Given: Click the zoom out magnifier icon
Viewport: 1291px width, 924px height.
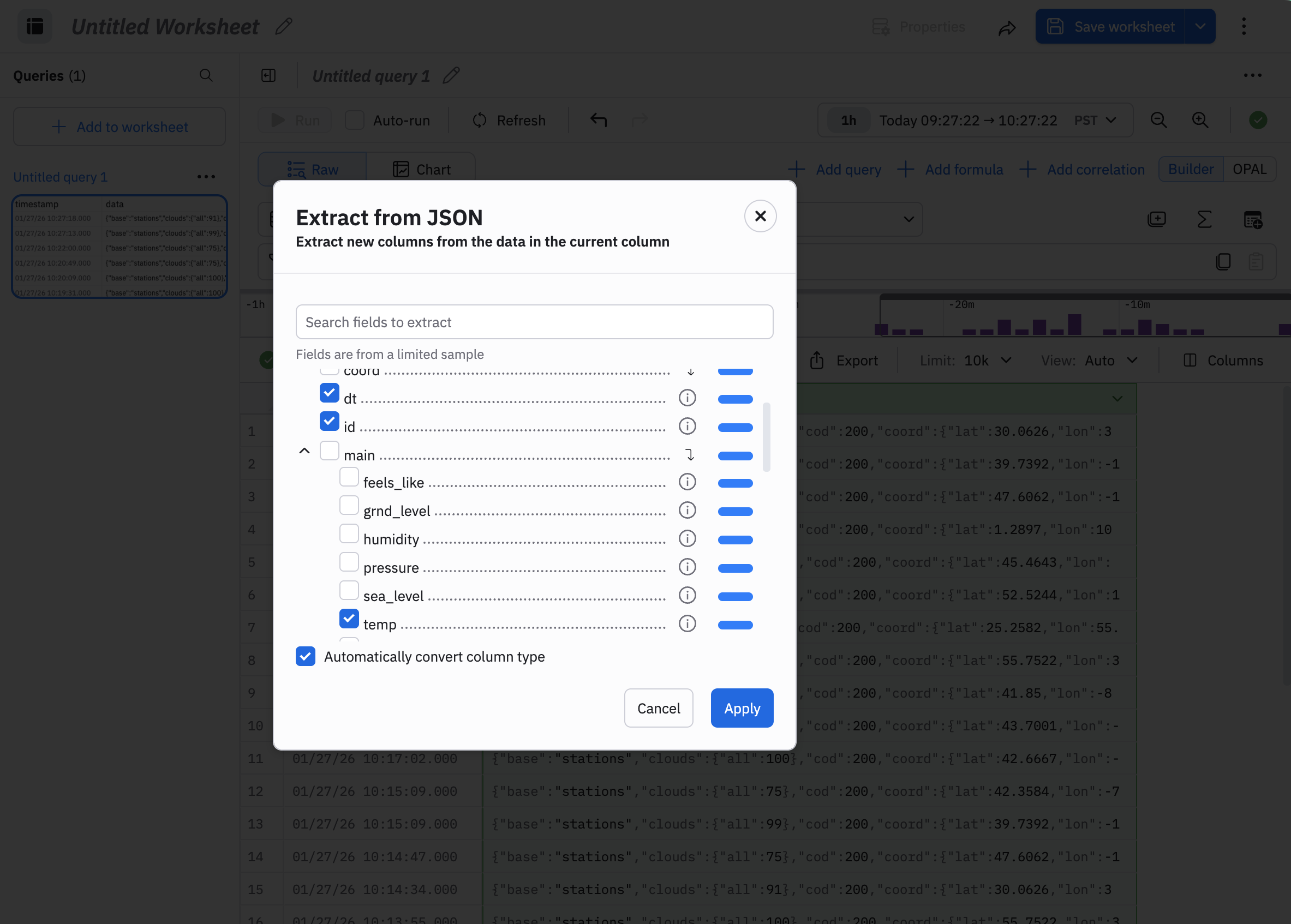Looking at the screenshot, I should [1158, 120].
